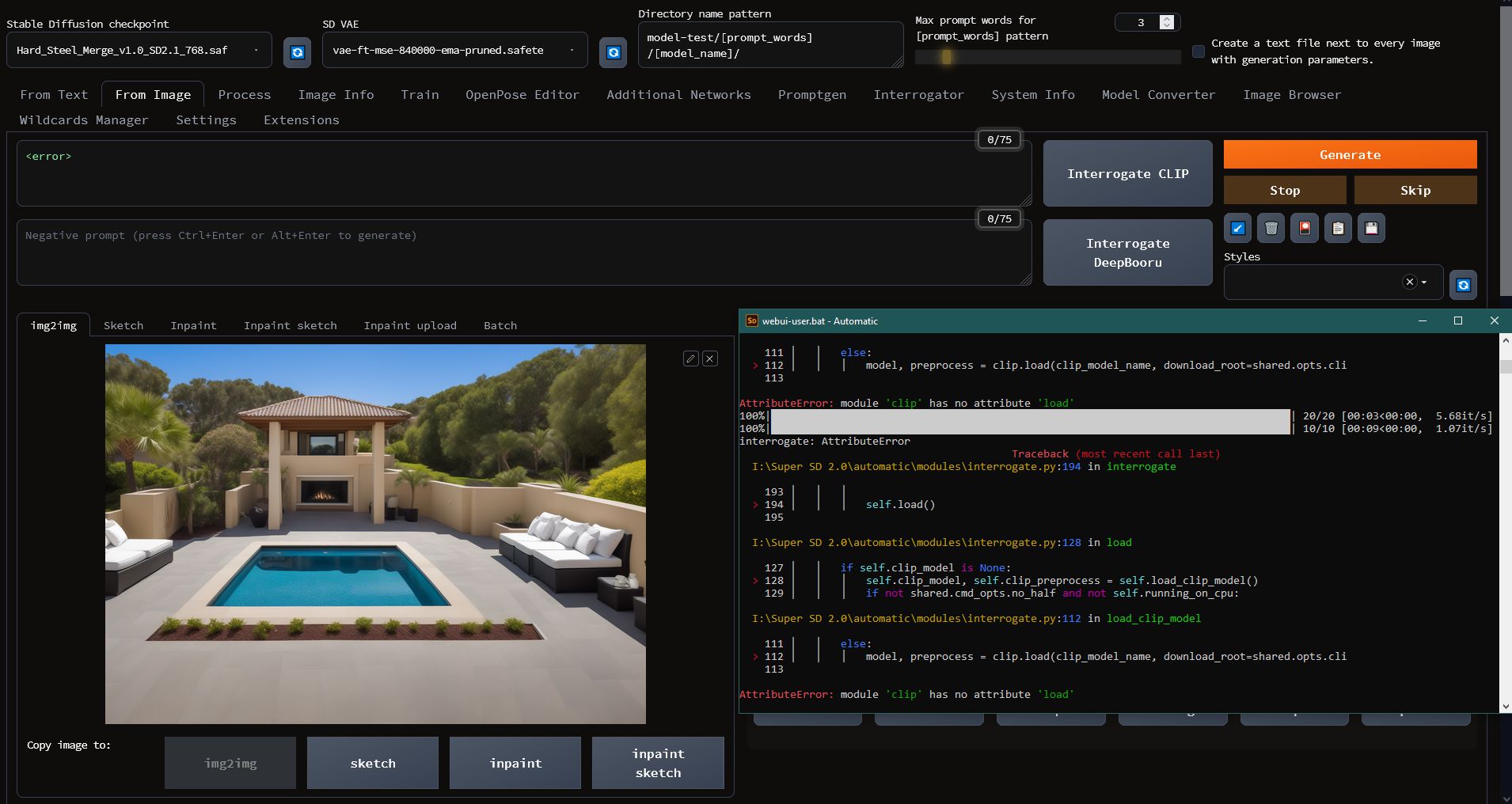Toggle the image edit pencil on the preview
The width and height of the screenshot is (1512, 804).
(x=692, y=358)
